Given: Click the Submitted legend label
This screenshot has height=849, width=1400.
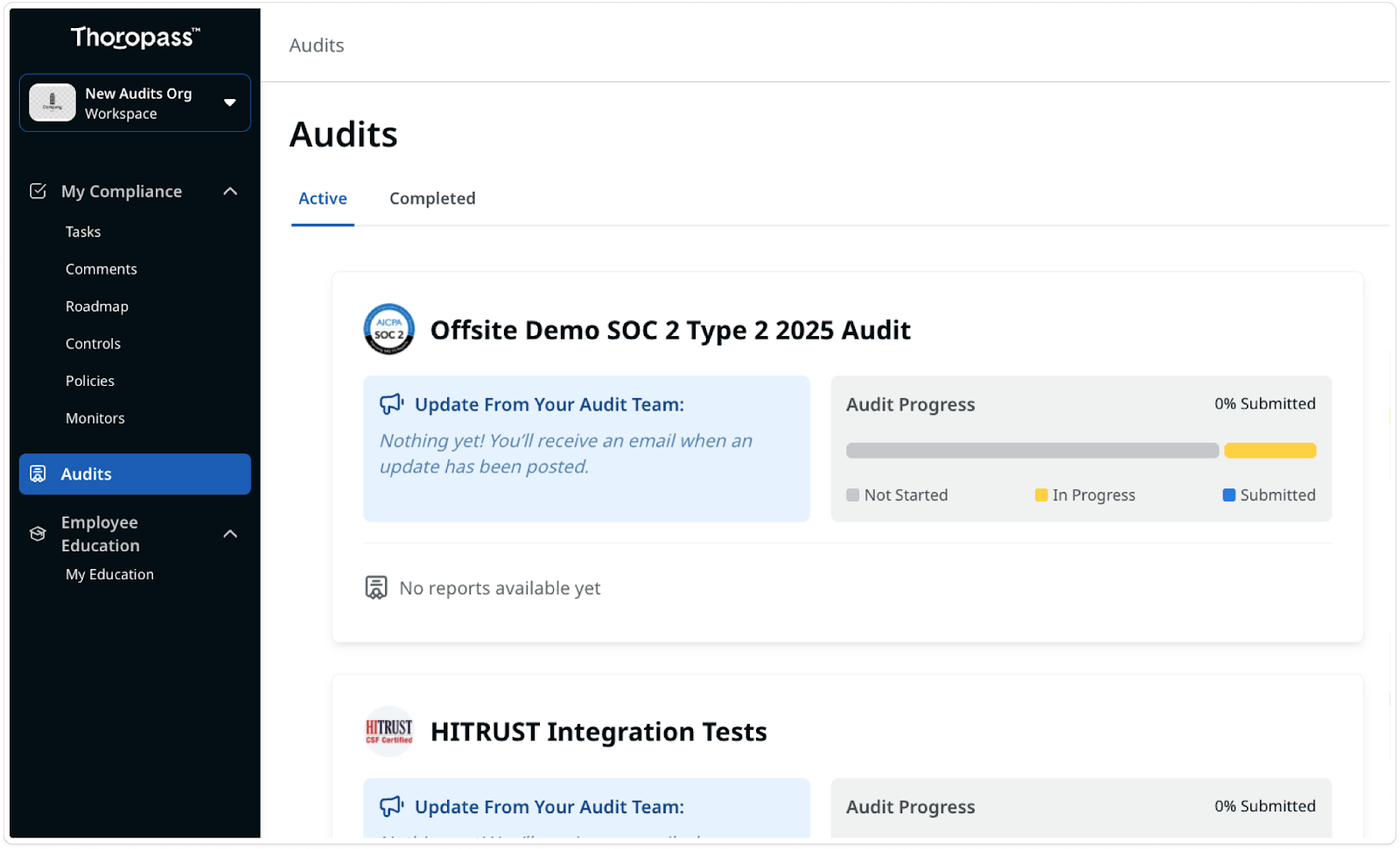Looking at the screenshot, I should click(1277, 495).
